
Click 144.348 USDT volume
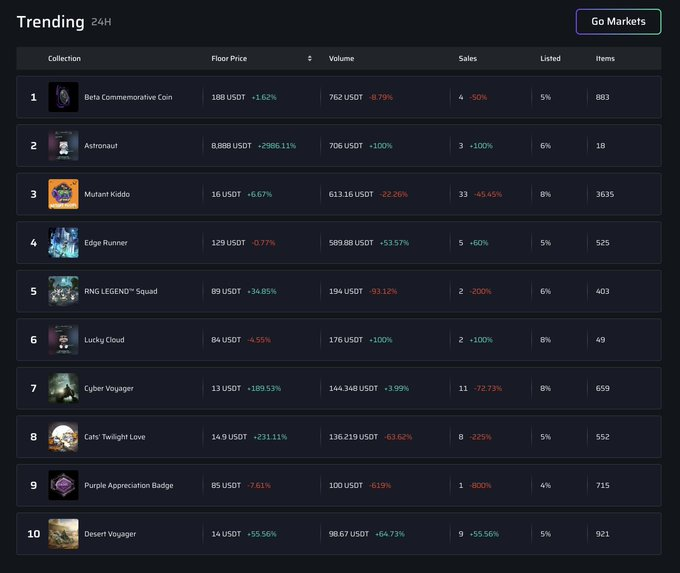tap(353, 389)
